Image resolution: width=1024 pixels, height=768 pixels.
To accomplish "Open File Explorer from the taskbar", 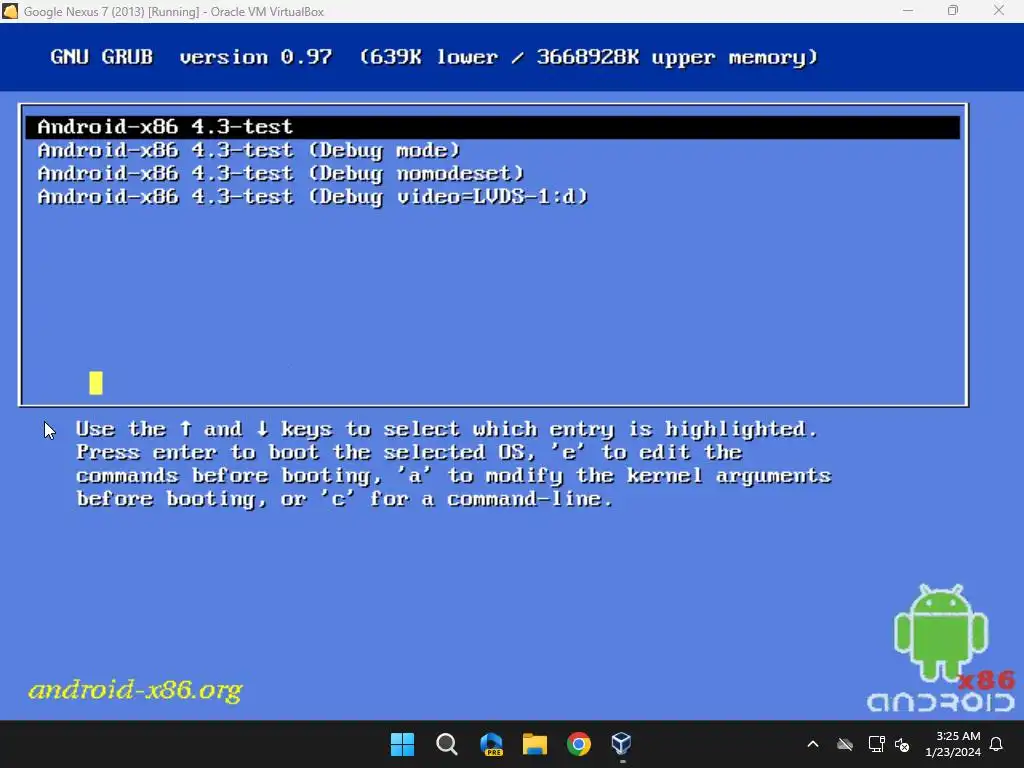I will [535, 744].
